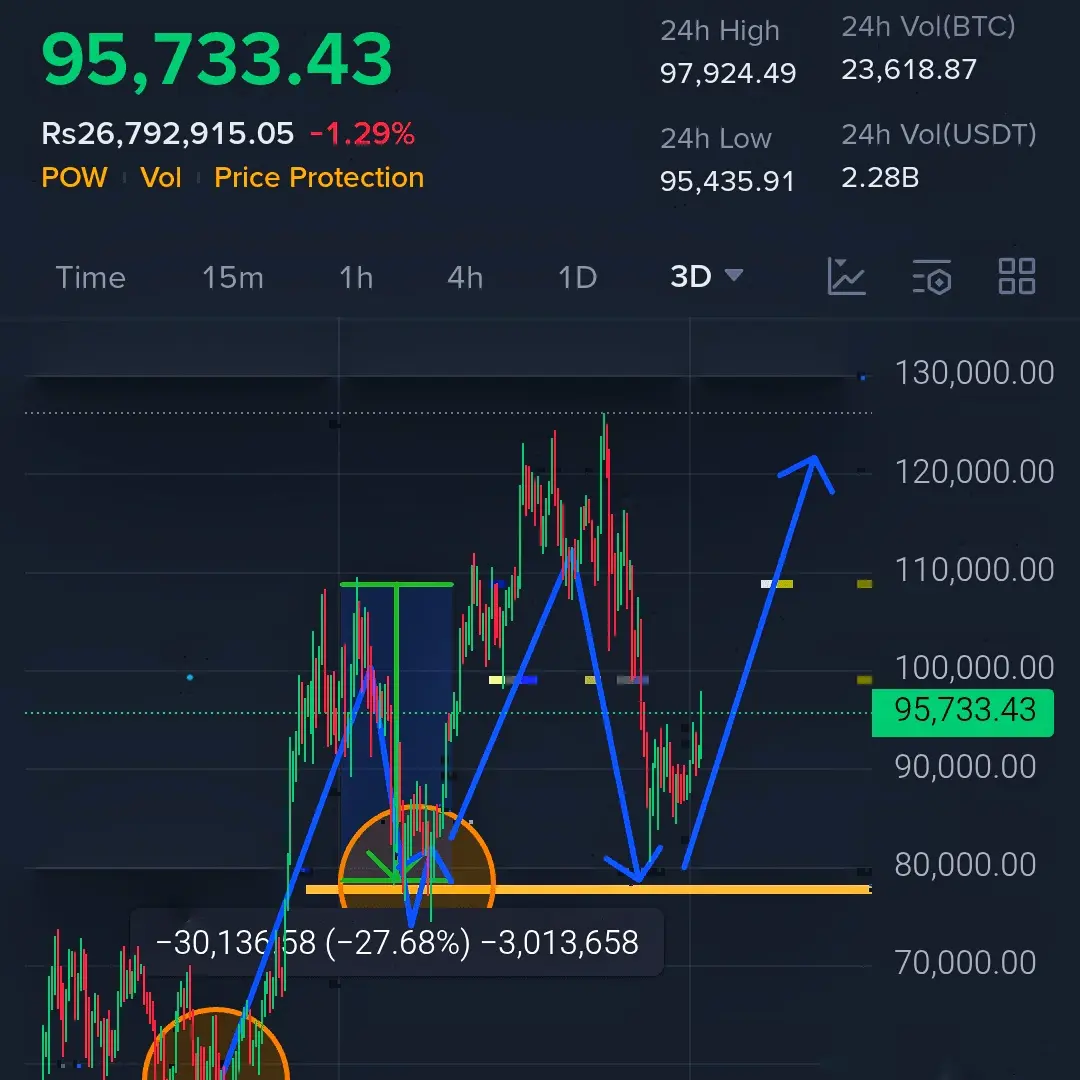This screenshot has height=1080, width=1080.
Task: Tap the Rs26,792,915.05 converted price
Action: tap(167, 134)
